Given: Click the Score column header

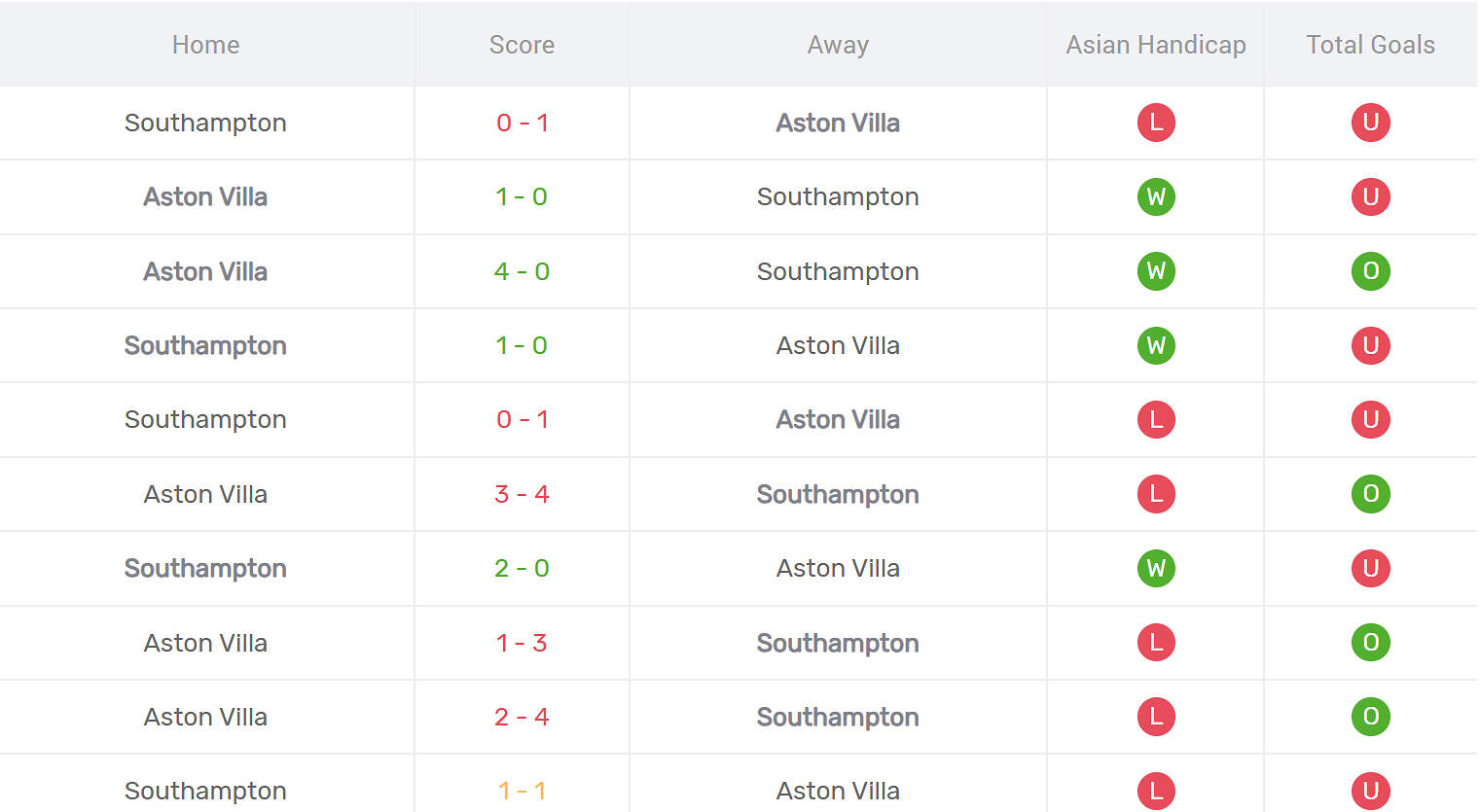Looking at the screenshot, I should coord(522,45).
